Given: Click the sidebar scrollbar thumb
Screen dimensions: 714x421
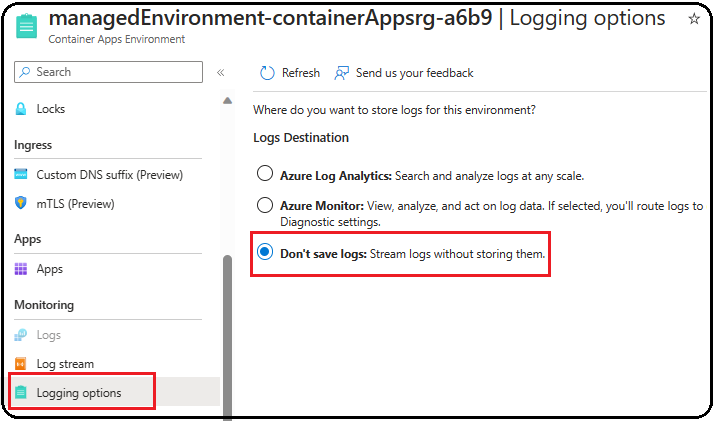Looking at the screenshot, I should point(228,337).
